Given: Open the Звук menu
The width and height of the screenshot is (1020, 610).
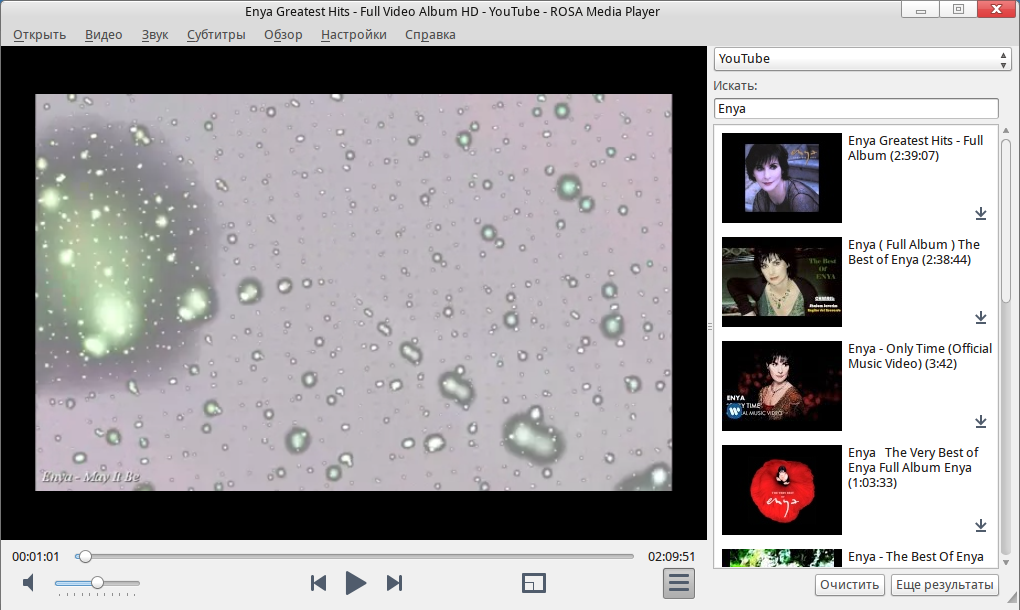Looking at the screenshot, I should click(155, 34).
